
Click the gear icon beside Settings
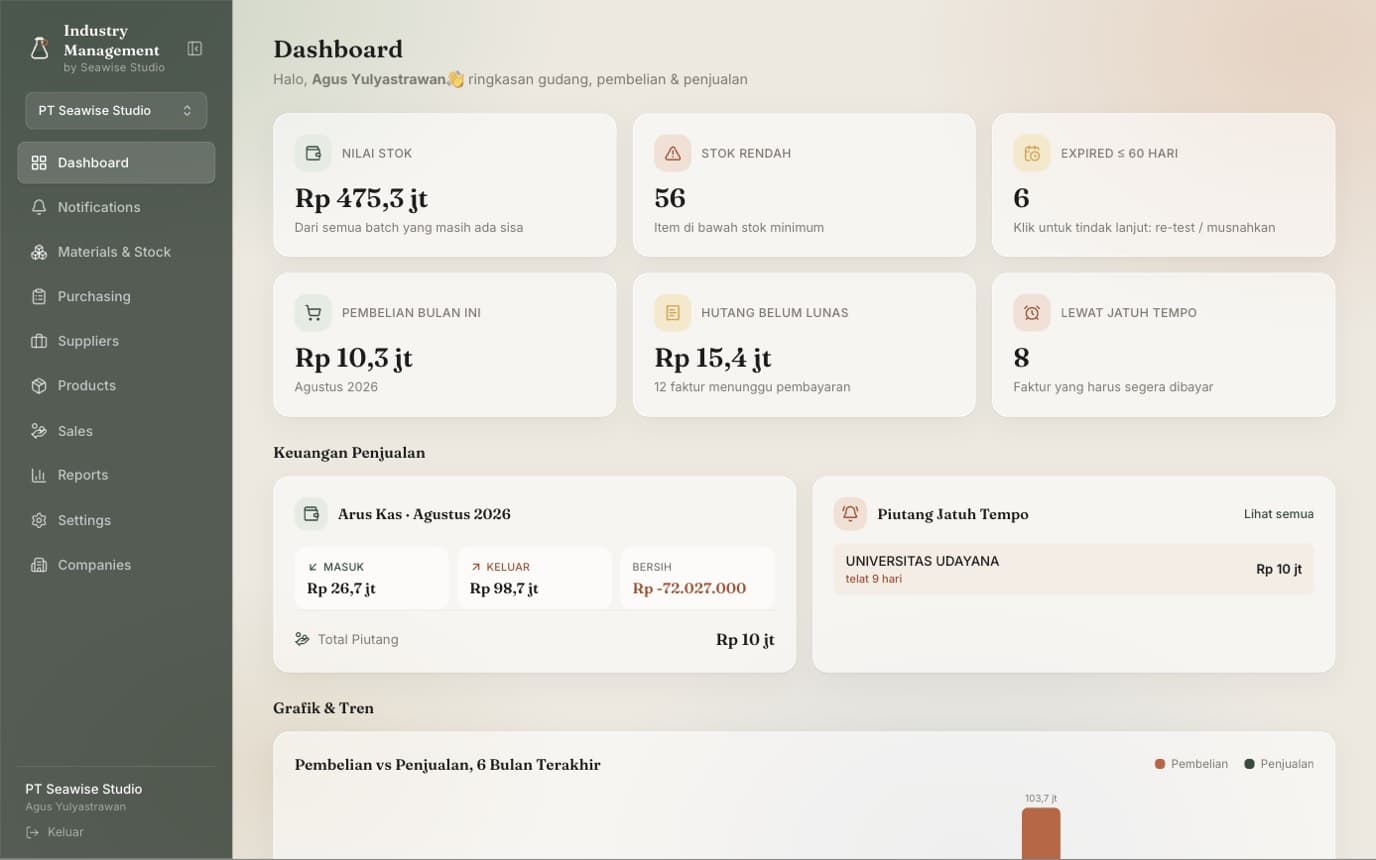click(x=39, y=520)
